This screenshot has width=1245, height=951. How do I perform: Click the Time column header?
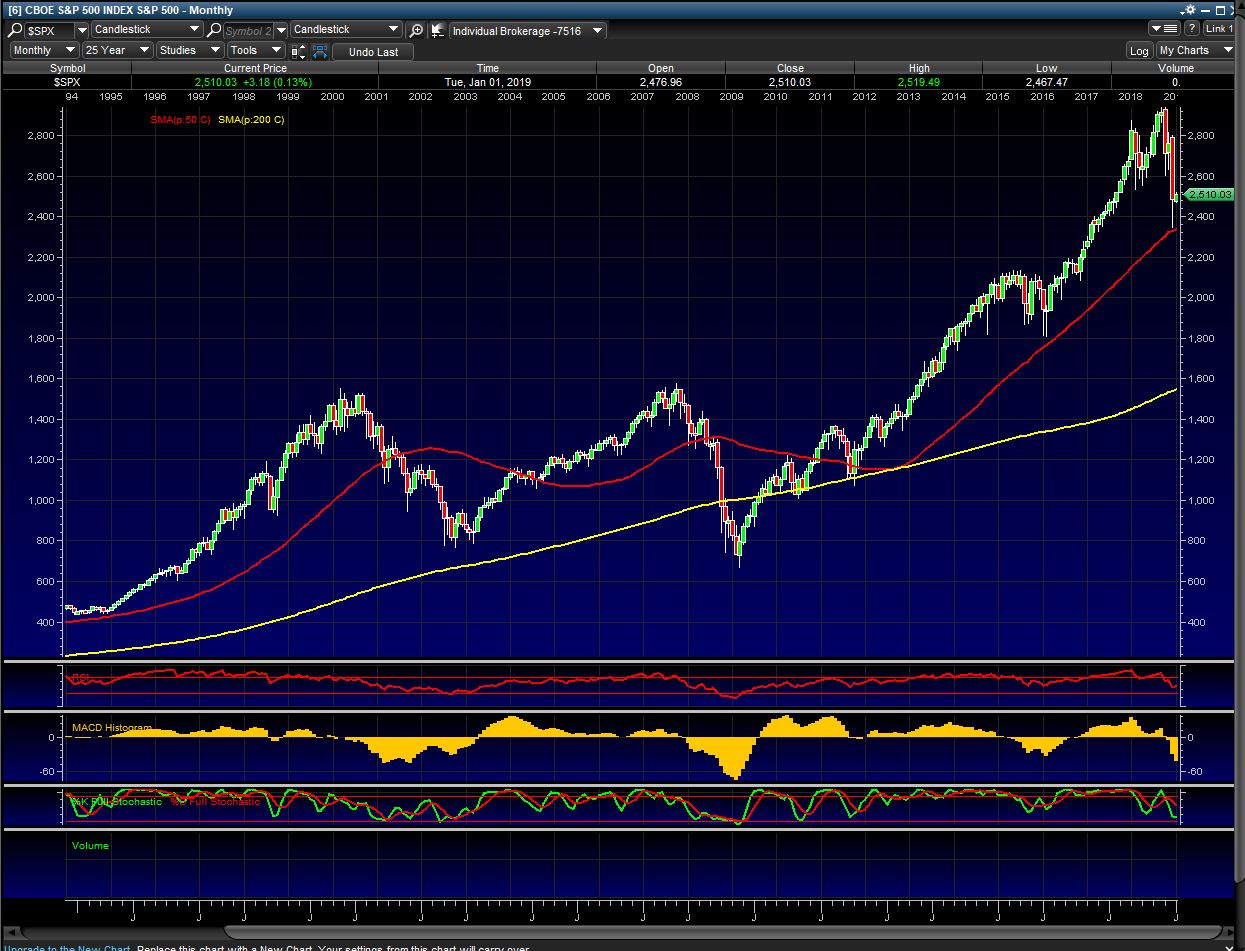click(487, 68)
